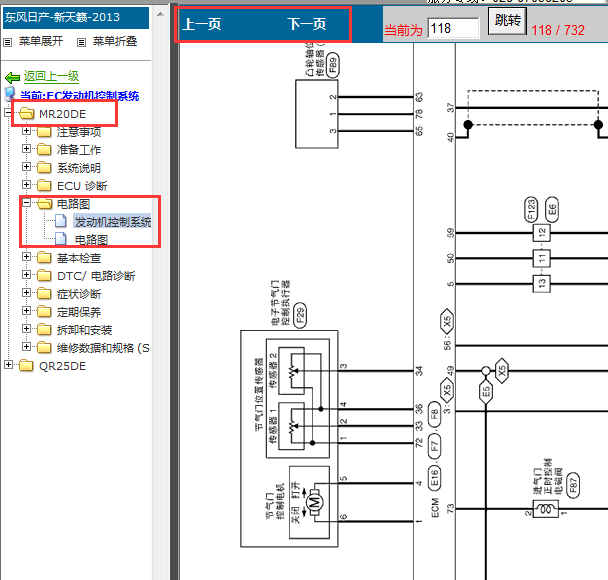Click the 东风日产-新天籁-2013 title
Screen dimensions: 608x580
[62, 17]
